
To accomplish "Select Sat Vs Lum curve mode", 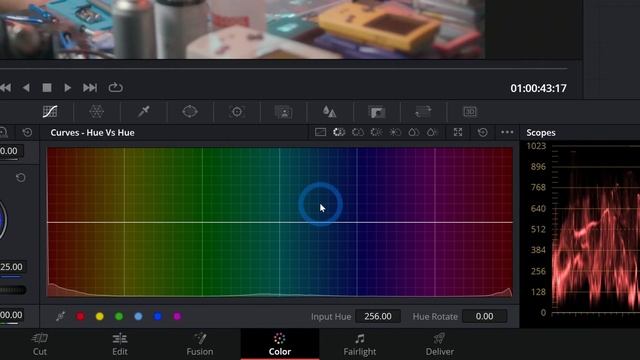I will pos(432,132).
